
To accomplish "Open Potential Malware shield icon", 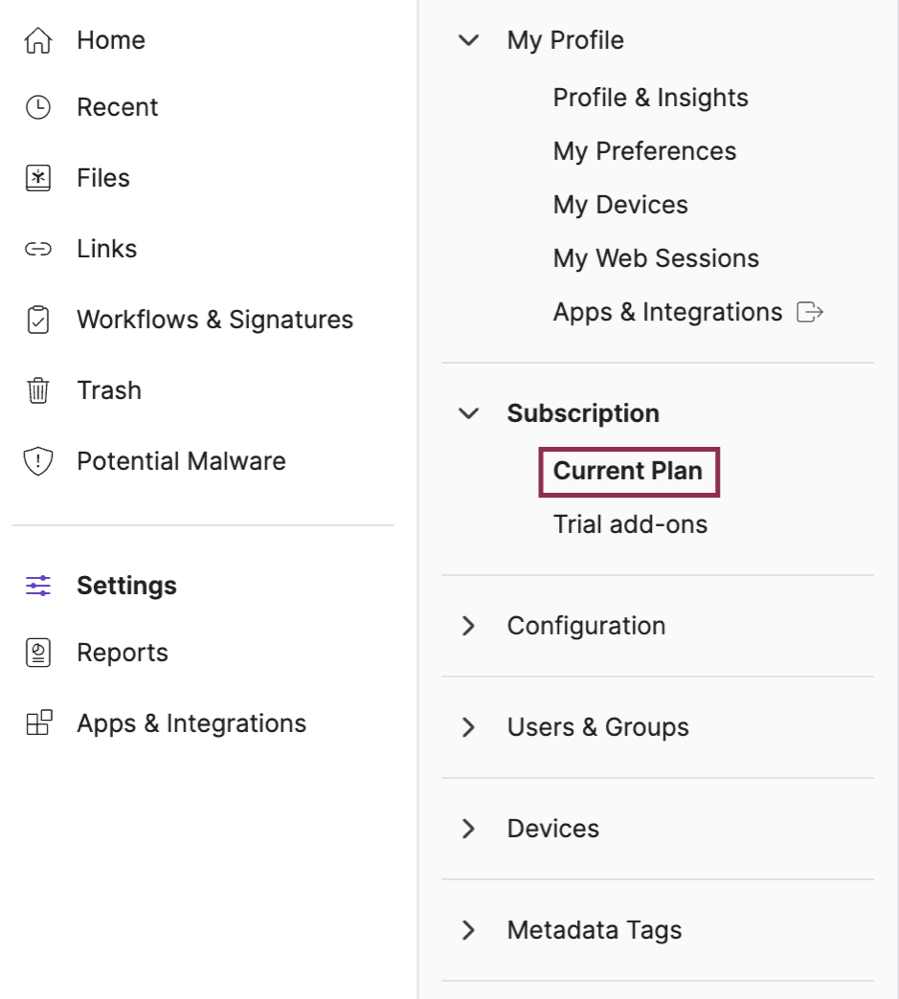I will [x=38, y=461].
